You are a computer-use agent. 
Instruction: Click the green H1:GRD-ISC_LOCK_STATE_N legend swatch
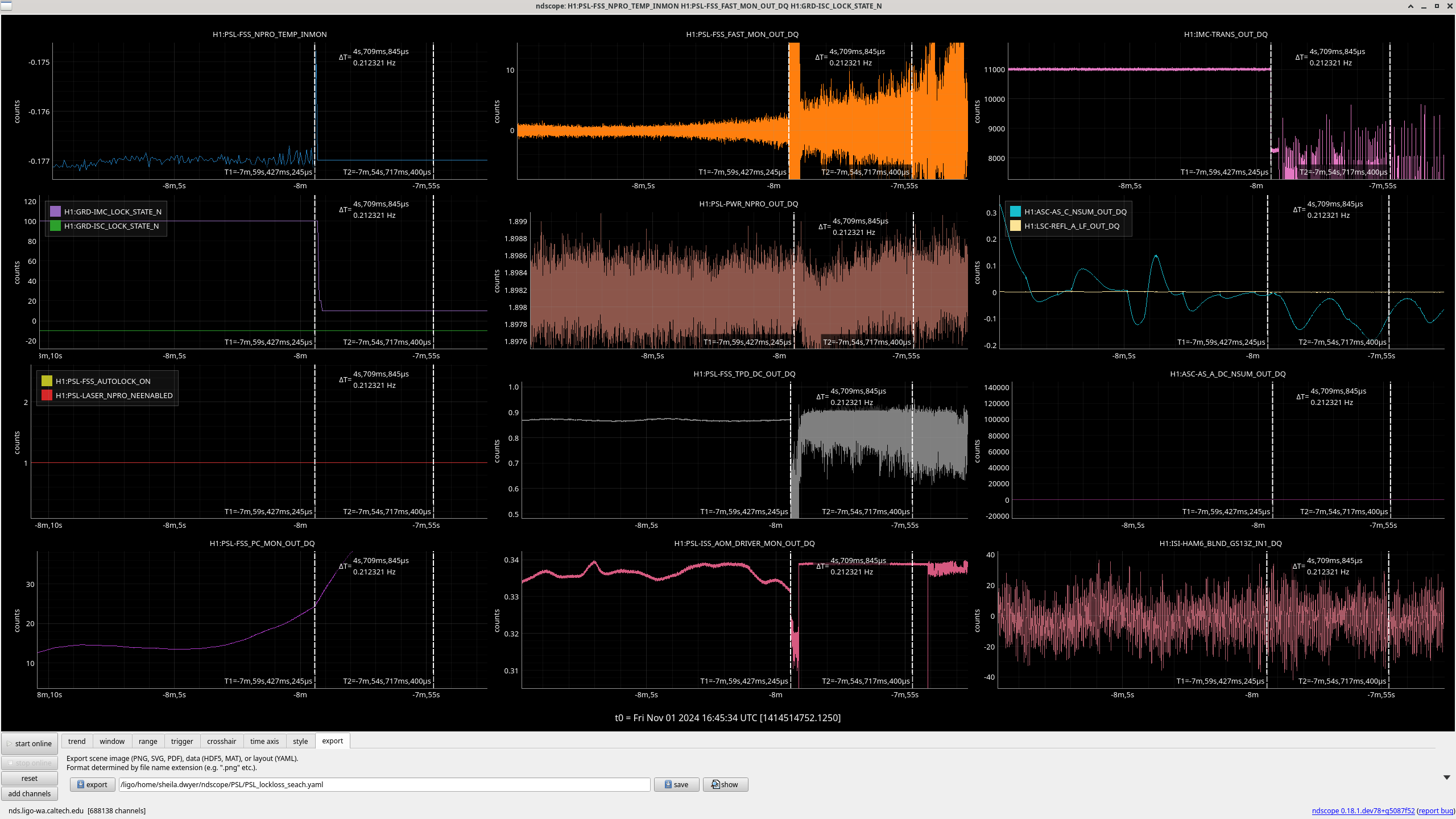point(55,226)
